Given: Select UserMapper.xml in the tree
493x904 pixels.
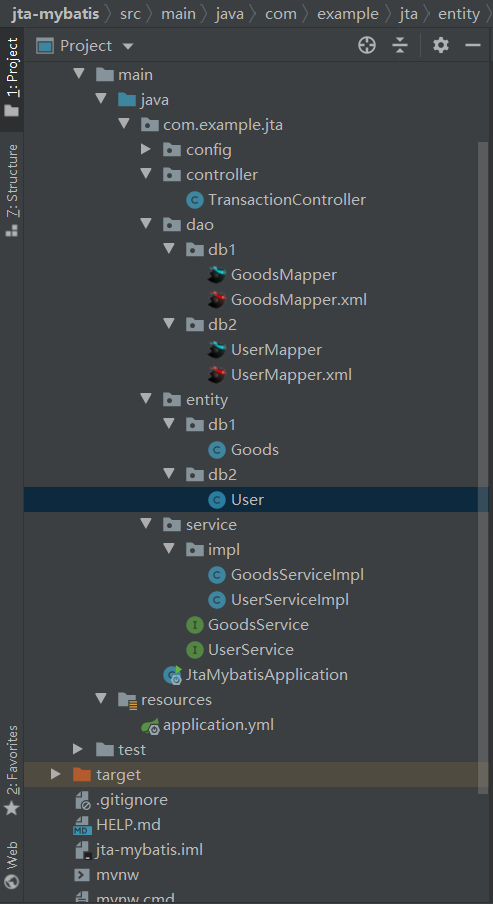Looking at the screenshot, I should [x=291, y=375].
